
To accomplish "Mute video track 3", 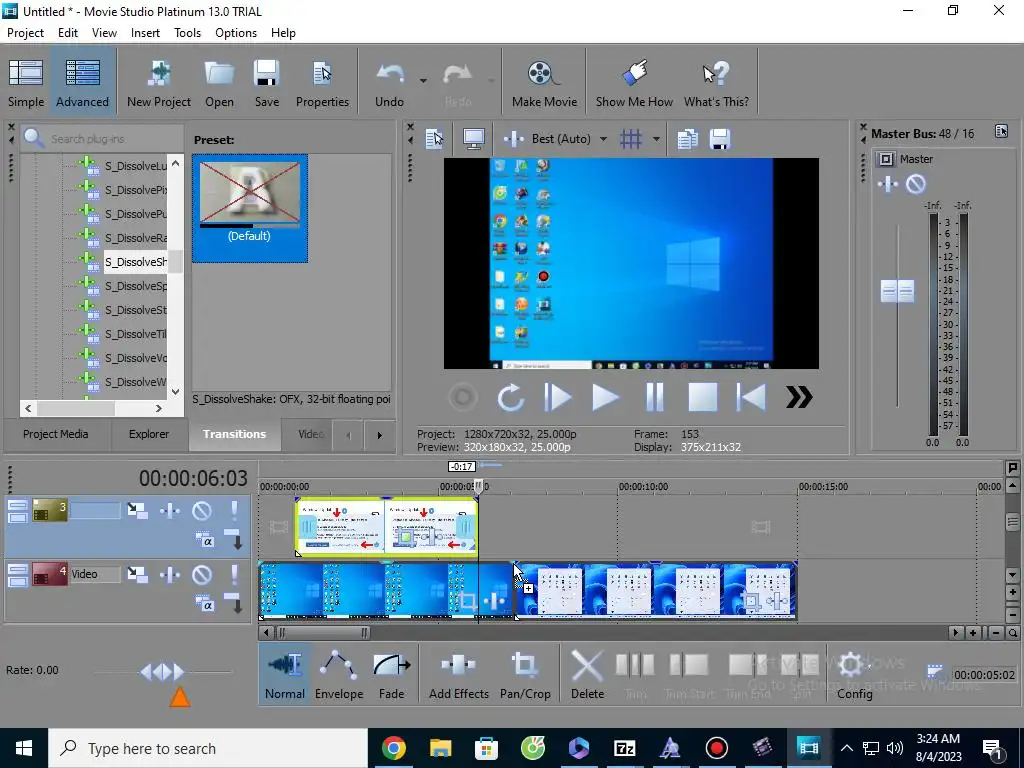I will (x=201, y=510).
